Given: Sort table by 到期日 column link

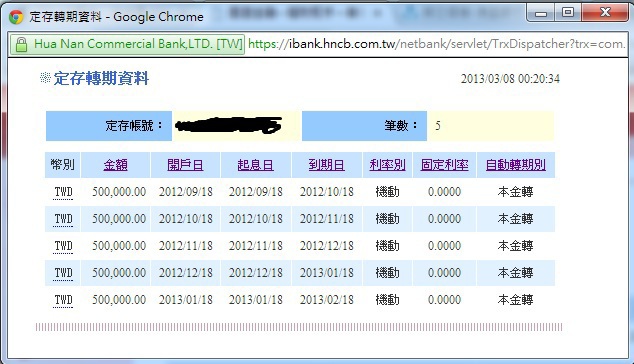Looking at the screenshot, I should (327, 165).
